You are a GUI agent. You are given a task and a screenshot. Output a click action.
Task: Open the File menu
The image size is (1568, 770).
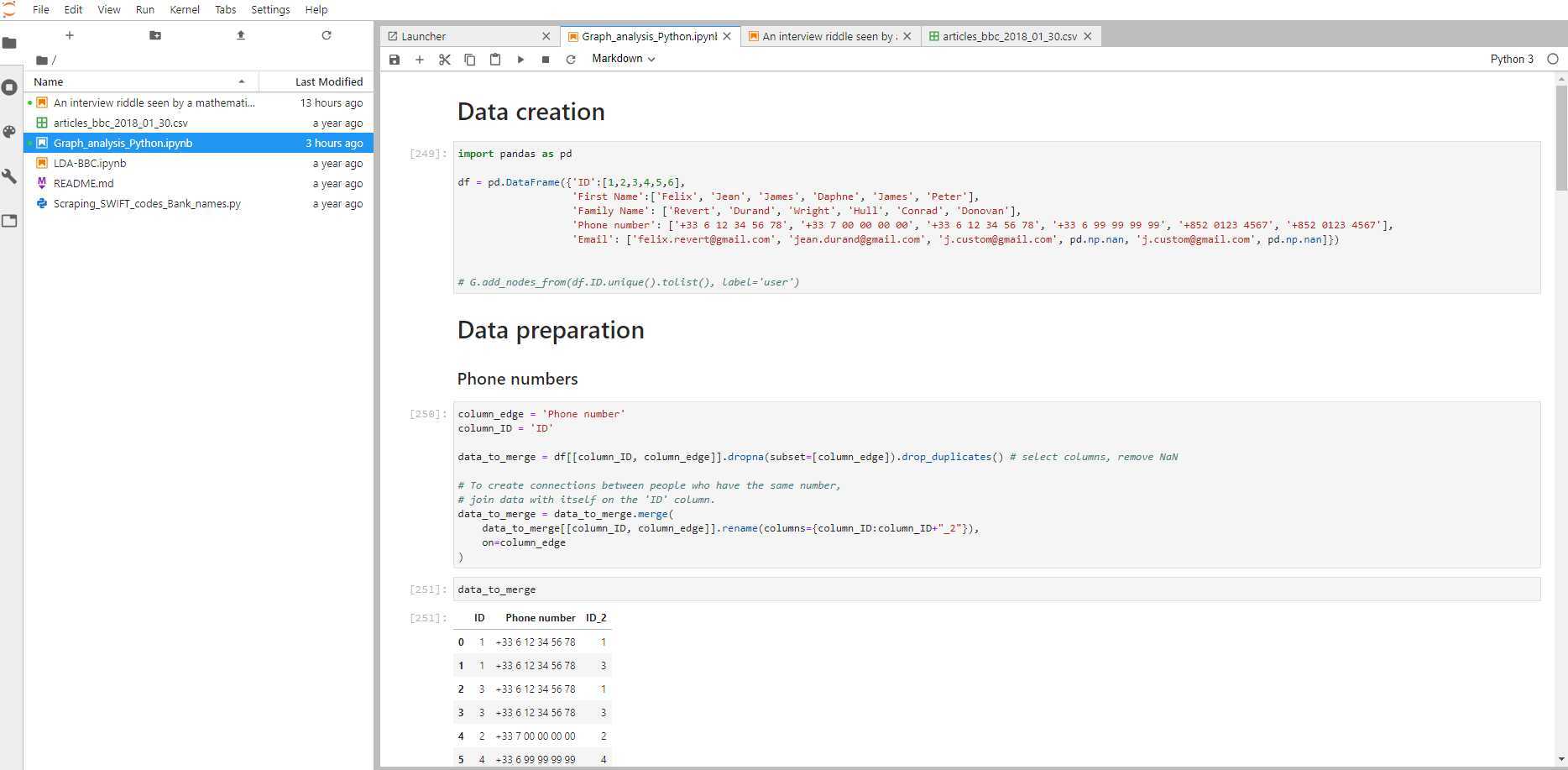(x=41, y=9)
